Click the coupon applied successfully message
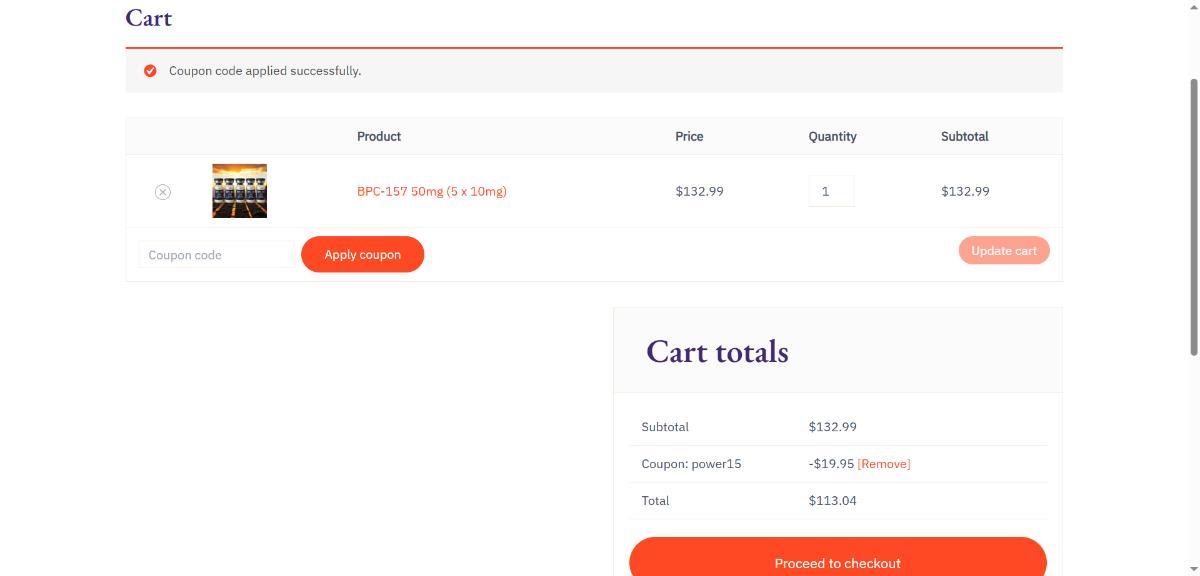Image resolution: width=1200 pixels, height=576 pixels. click(x=265, y=71)
